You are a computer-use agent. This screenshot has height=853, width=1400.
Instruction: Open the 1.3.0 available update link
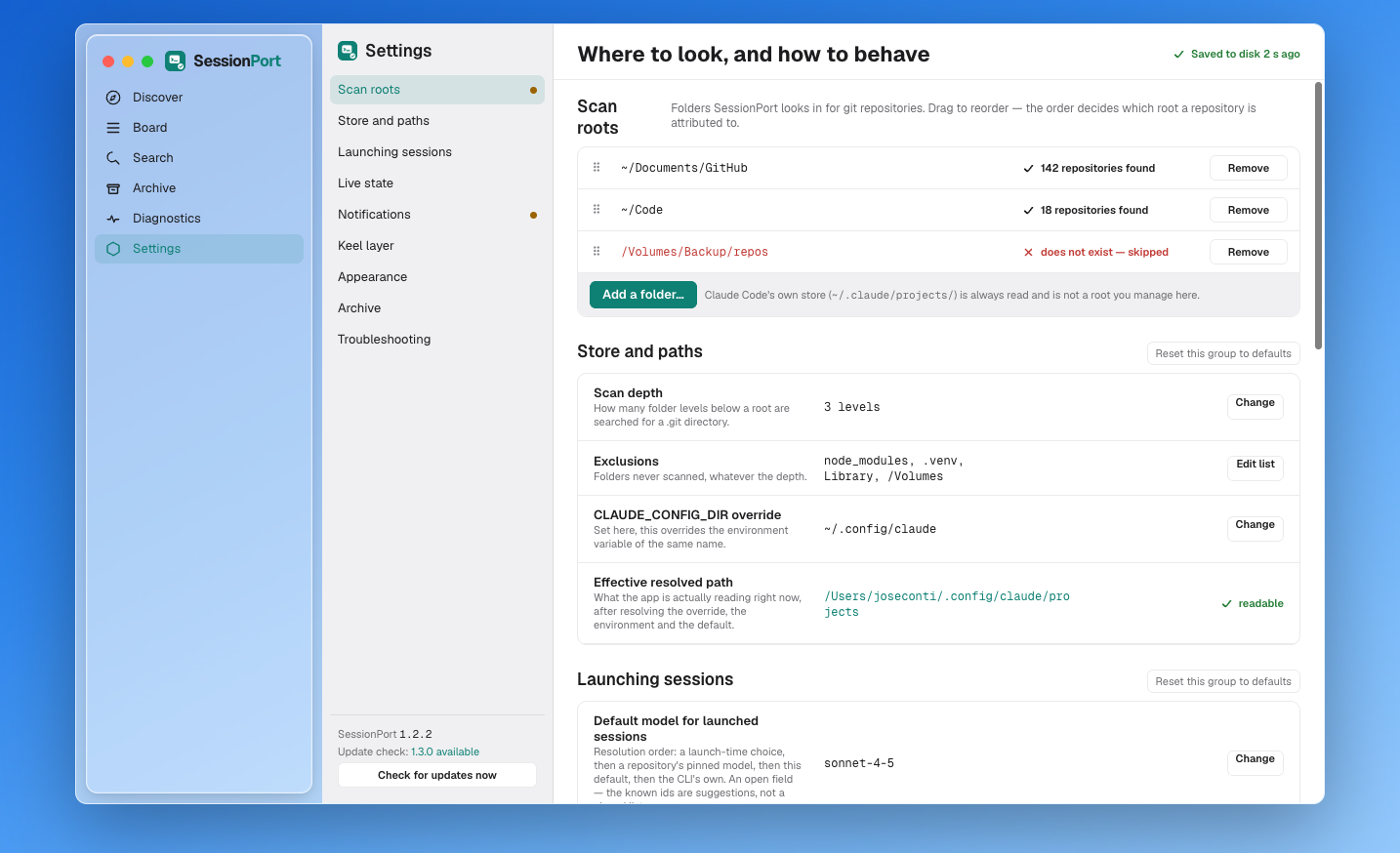click(445, 752)
